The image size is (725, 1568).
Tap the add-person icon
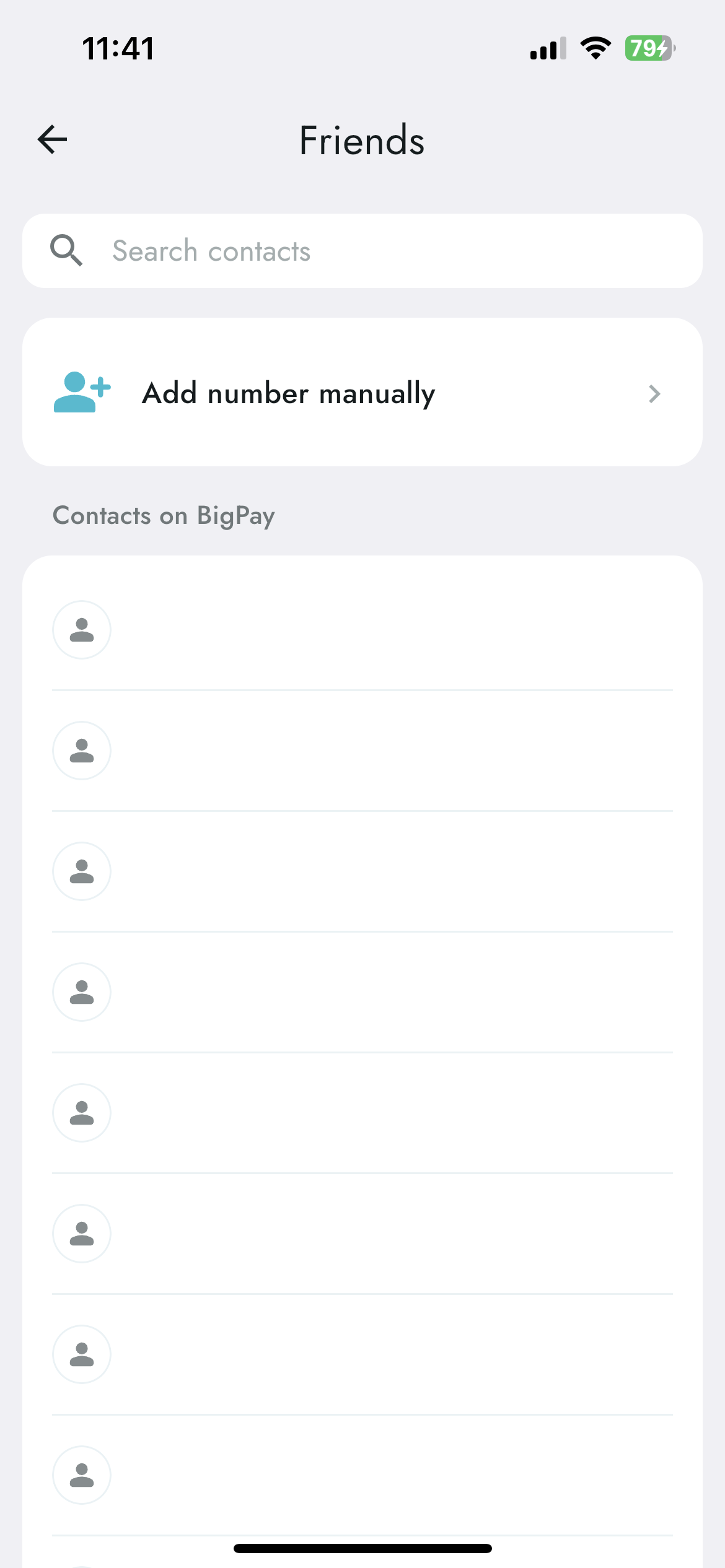[x=82, y=393]
